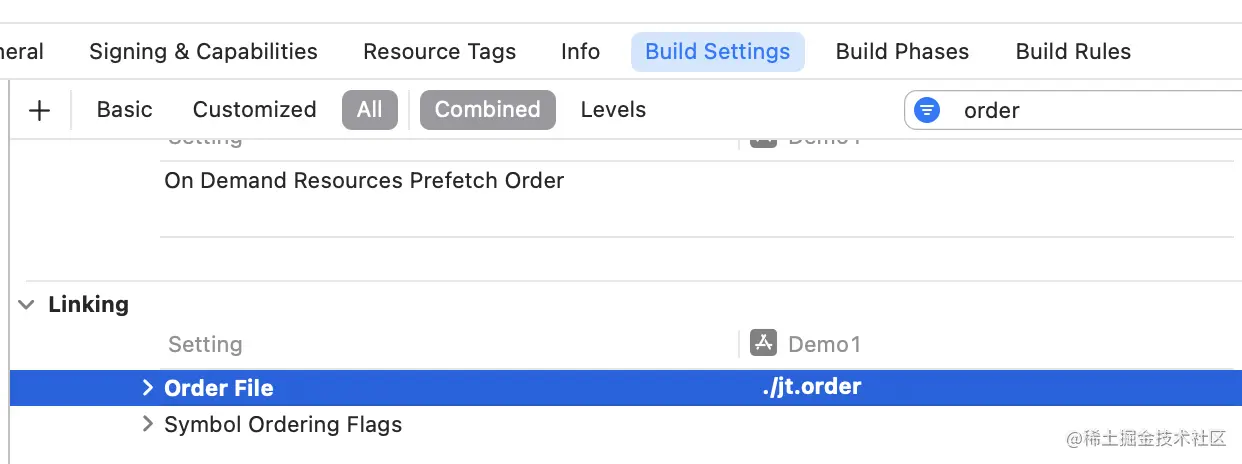Click the search field containing order
The width and height of the screenshot is (1242, 464).
1073,110
